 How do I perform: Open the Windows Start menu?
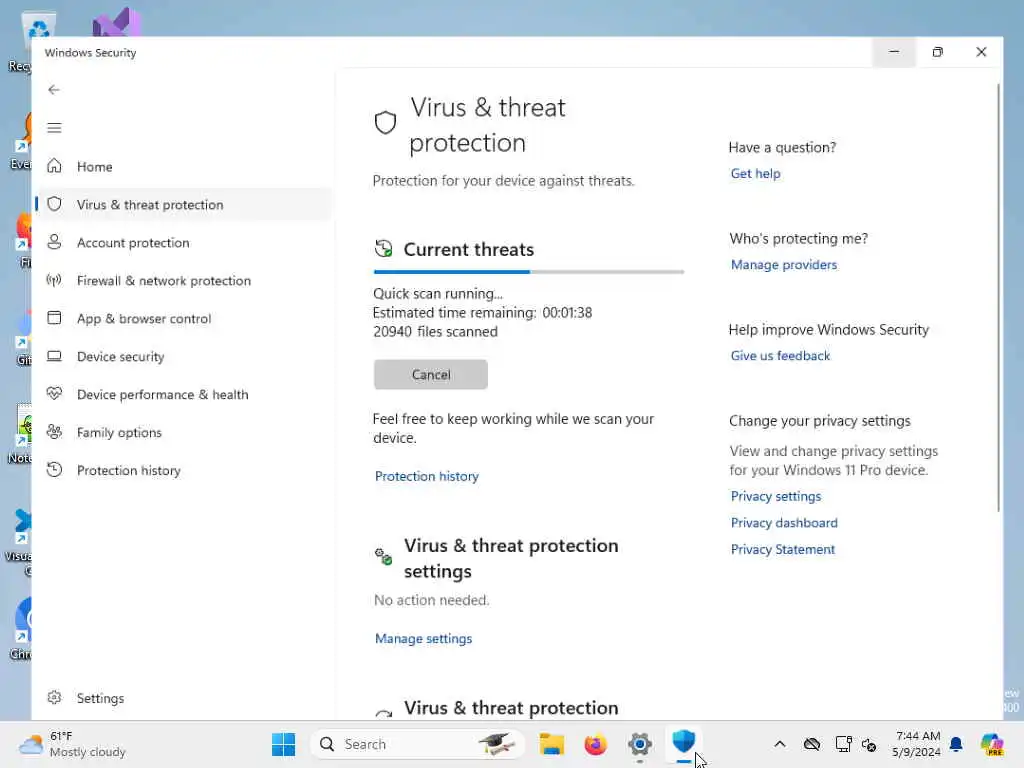[283, 744]
